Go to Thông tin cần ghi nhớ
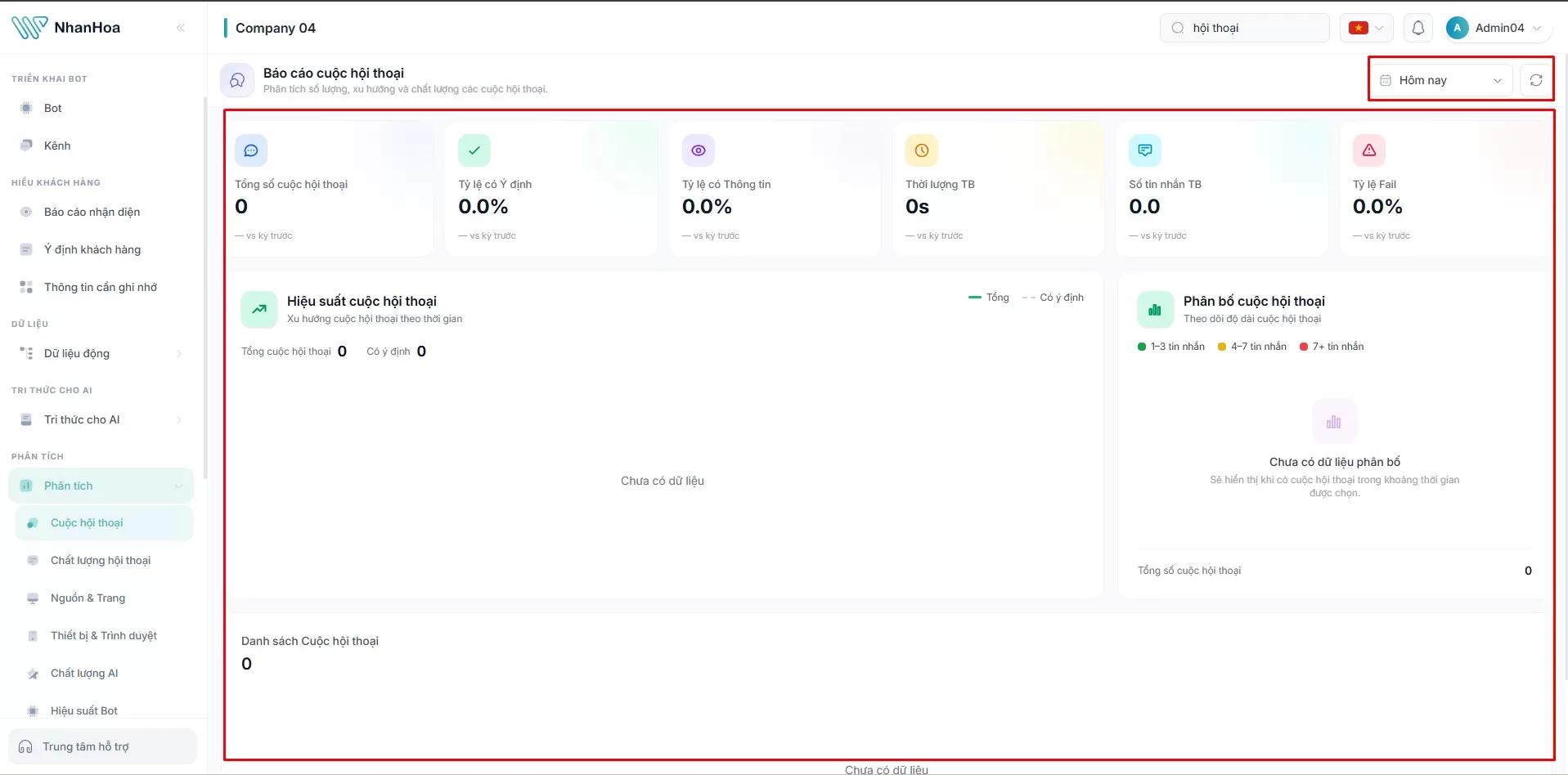The height and width of the screenshot is (775, 1568). 101,287
